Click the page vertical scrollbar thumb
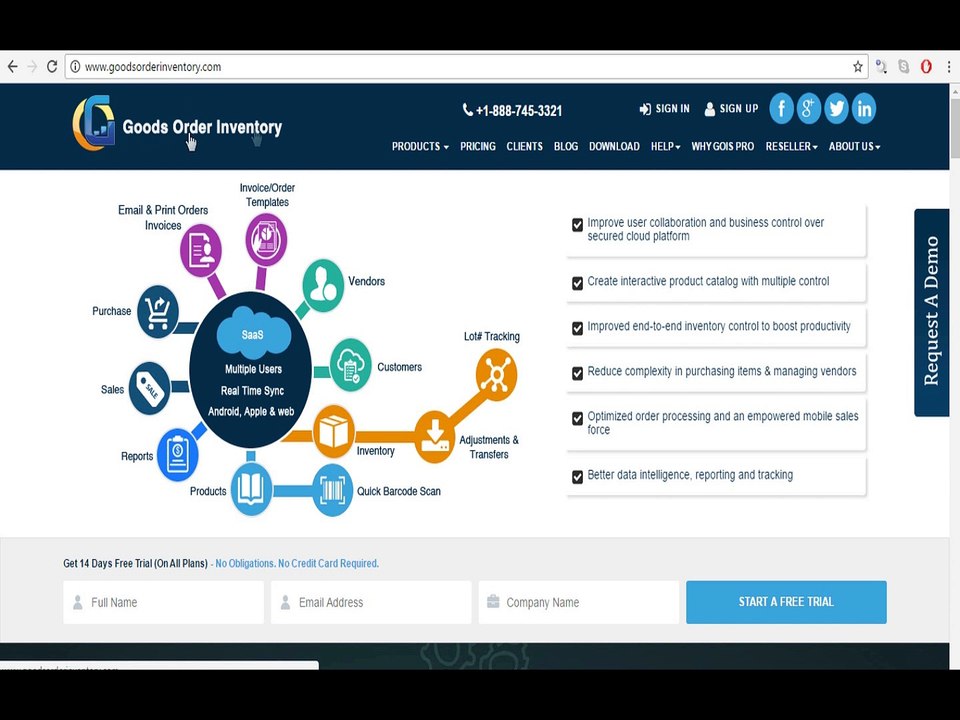 pos(954,127)
